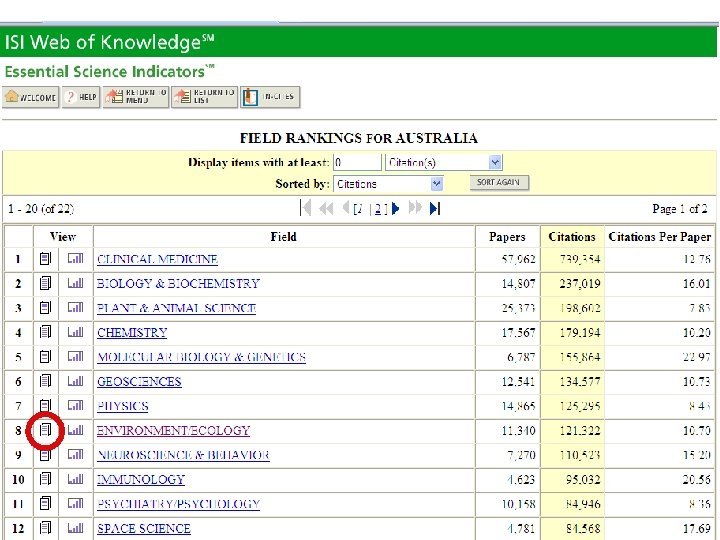Open Plant & Animal Science link
Screen dimensions: 720x540
point(176,308)
